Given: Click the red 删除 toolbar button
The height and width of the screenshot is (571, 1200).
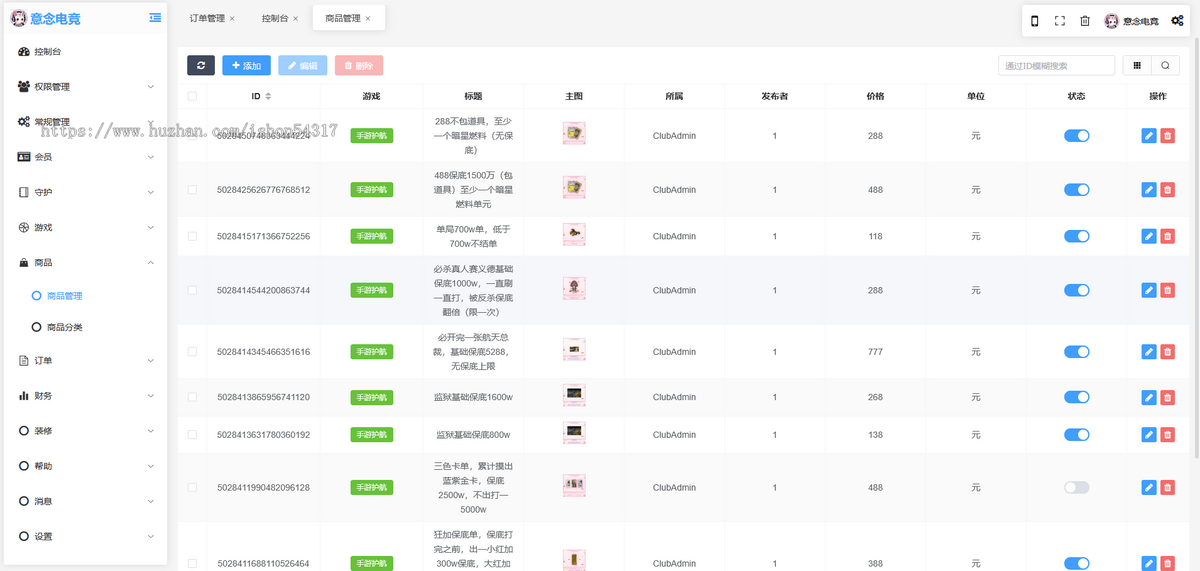Looking at the screenshot, I should 359,65.
